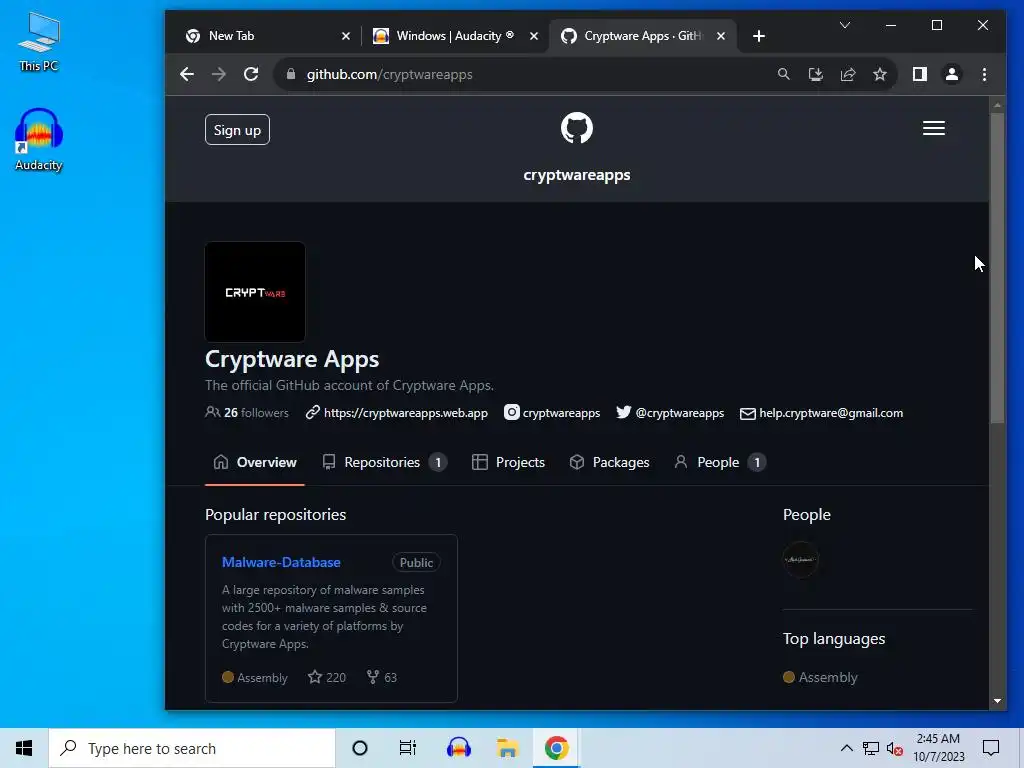
Task: Bookmark this page with star icon
Action: (880, 74)
